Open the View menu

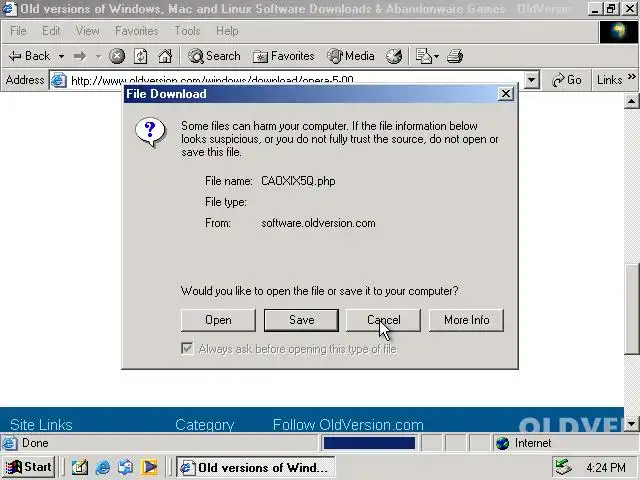coord(88,31)
